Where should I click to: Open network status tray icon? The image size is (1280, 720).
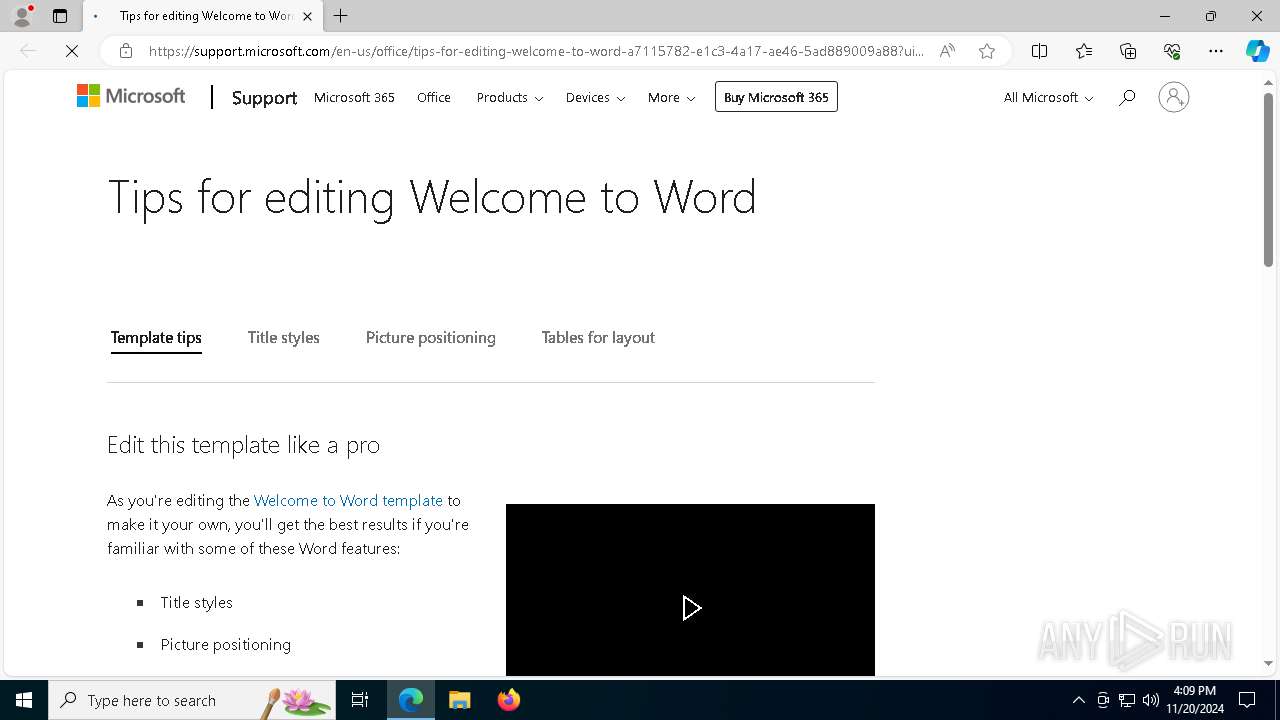point(1127,700)
